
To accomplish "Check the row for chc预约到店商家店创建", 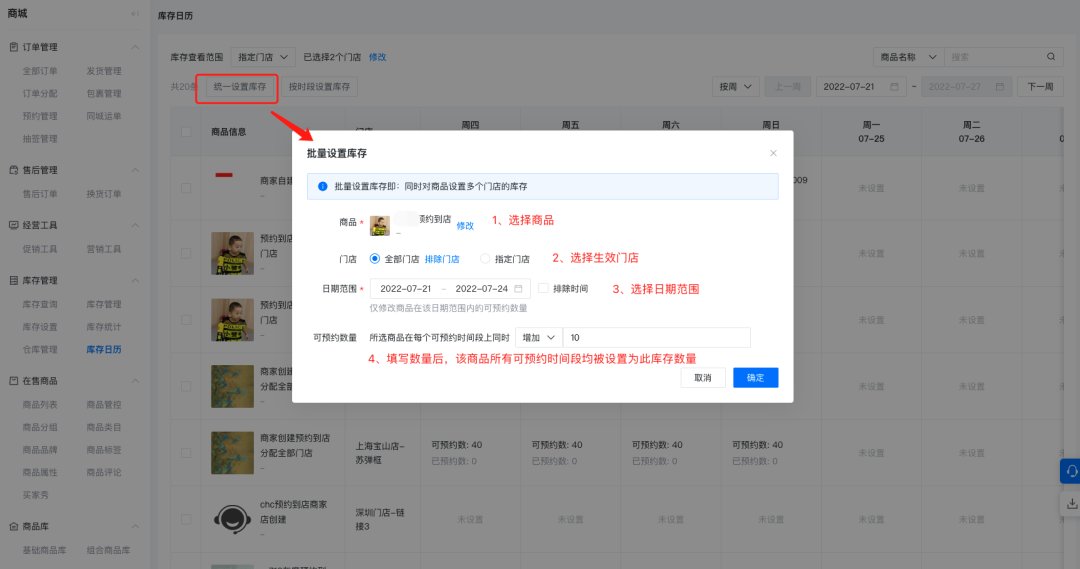I will [186, 519].
